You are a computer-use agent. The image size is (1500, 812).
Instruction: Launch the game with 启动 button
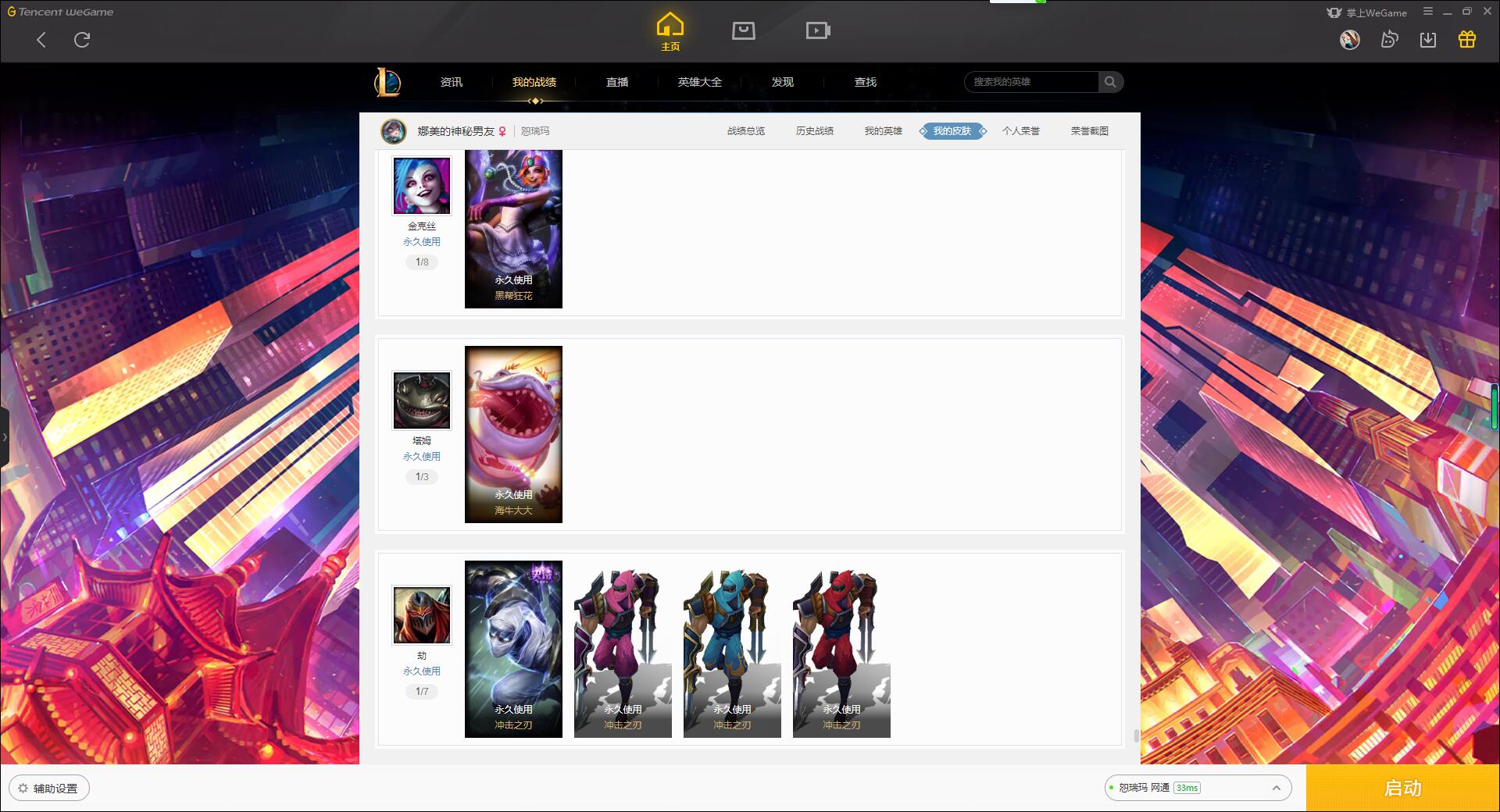point(1402,789)
